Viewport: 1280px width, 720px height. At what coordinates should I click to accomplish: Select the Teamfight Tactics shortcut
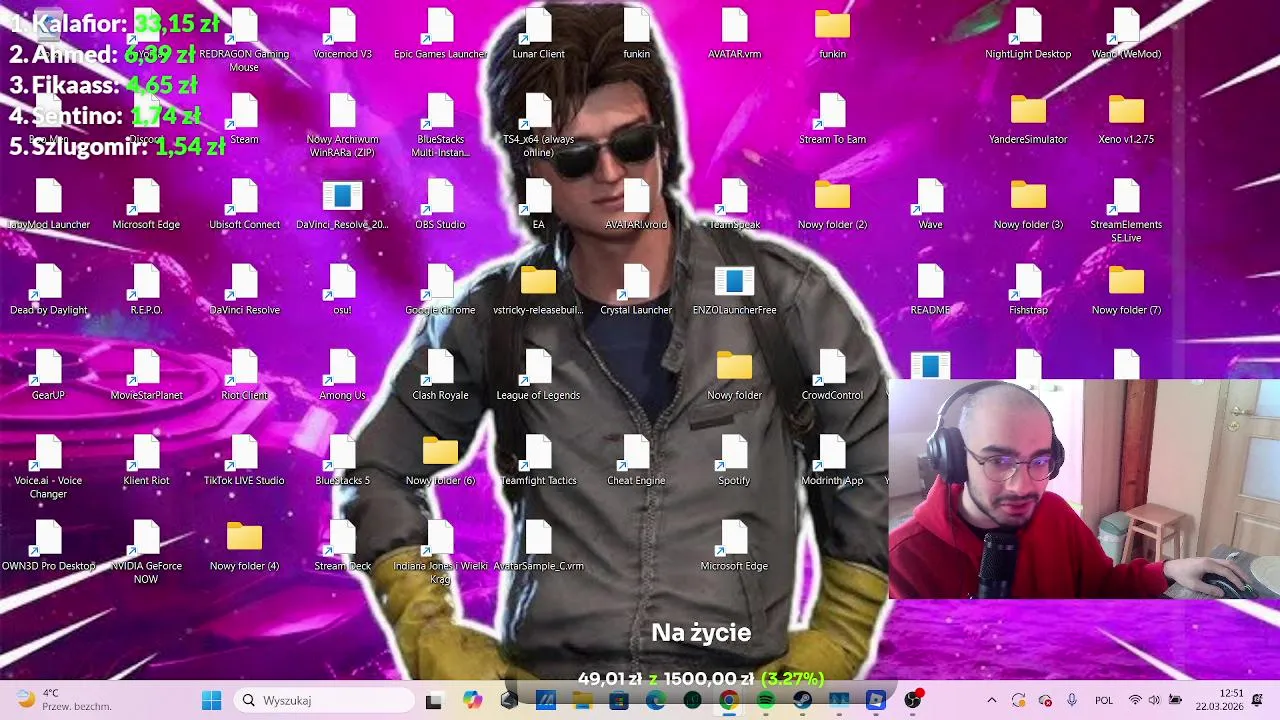tap(538, 461)
